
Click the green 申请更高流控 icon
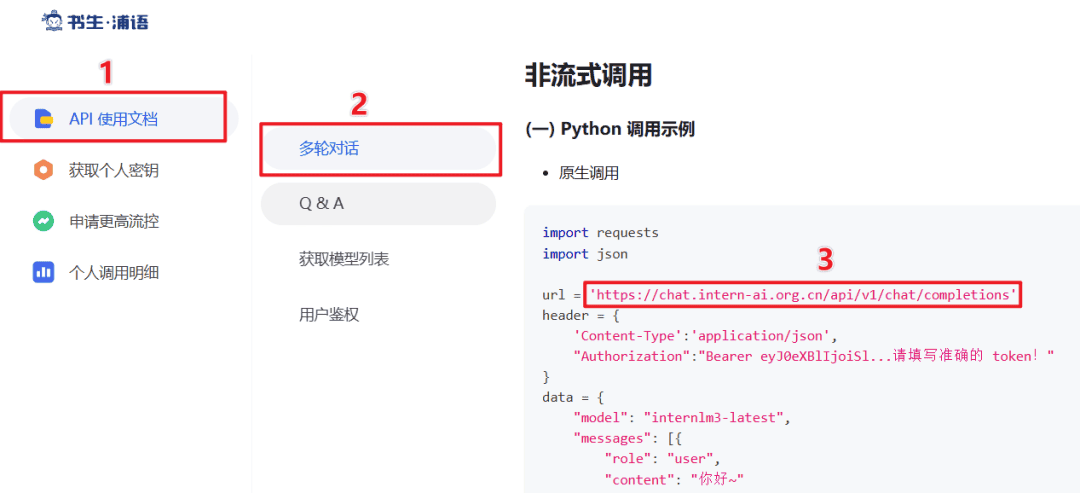pos(43,221)
